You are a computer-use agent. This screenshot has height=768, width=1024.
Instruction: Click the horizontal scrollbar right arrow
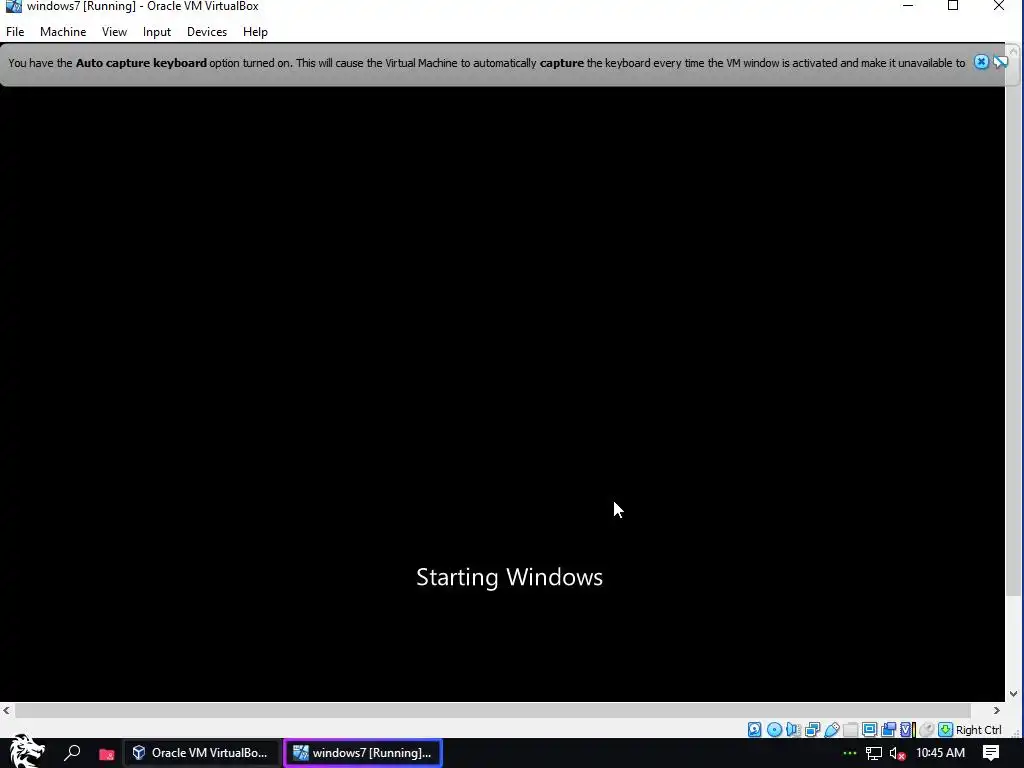tap(997, 711)
